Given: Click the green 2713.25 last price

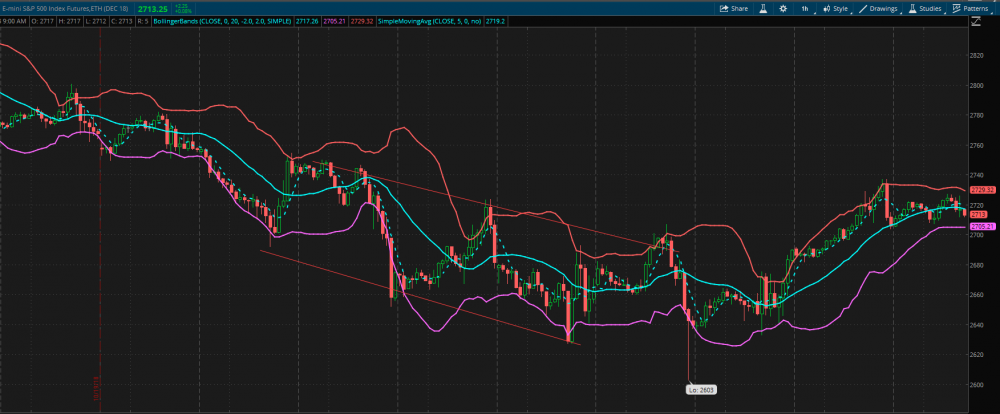Looking at the screenshot, I should pos(155,8).
